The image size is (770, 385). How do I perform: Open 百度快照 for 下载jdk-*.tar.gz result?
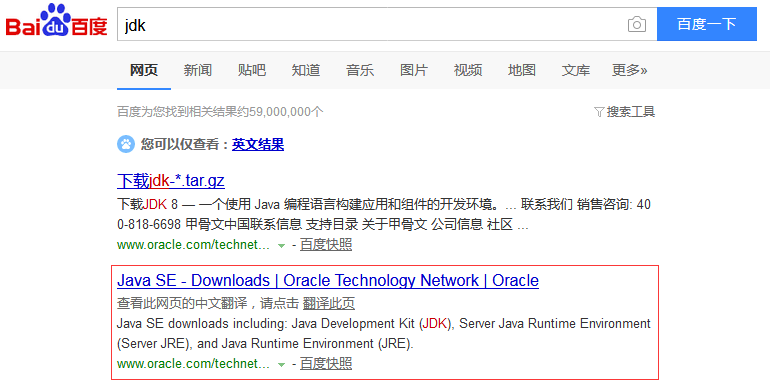click(x=326, y=245)
